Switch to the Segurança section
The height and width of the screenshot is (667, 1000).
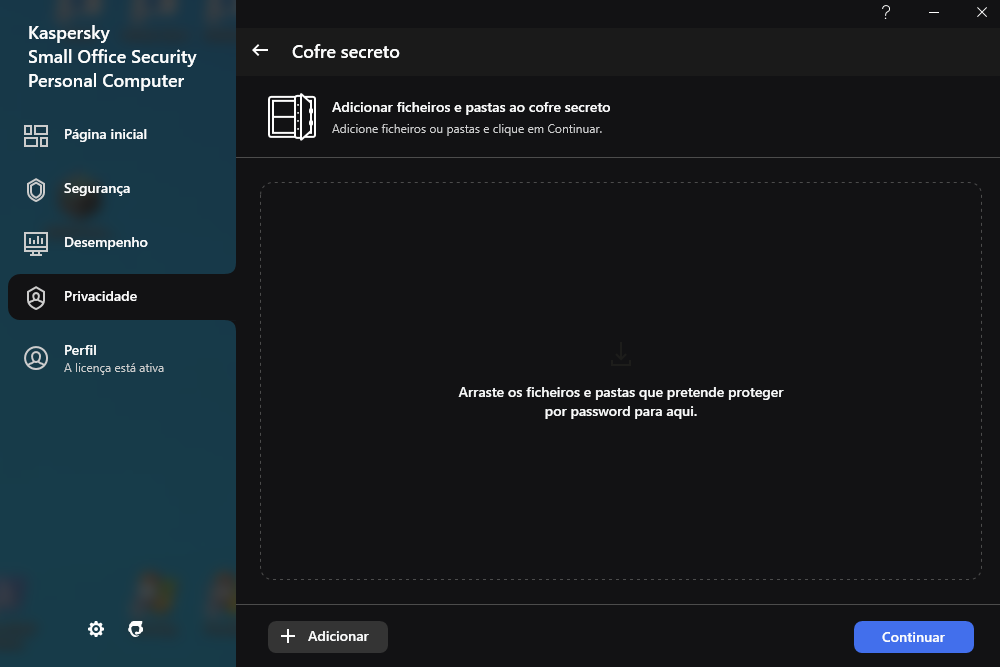[122, 189]
